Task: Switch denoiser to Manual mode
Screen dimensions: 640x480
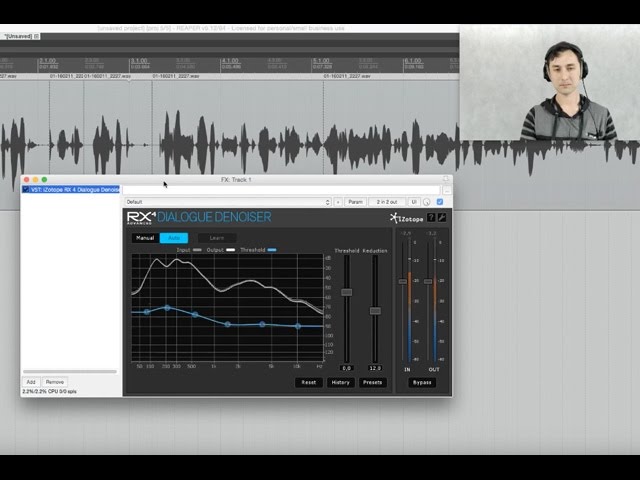Action: point(145,238)
